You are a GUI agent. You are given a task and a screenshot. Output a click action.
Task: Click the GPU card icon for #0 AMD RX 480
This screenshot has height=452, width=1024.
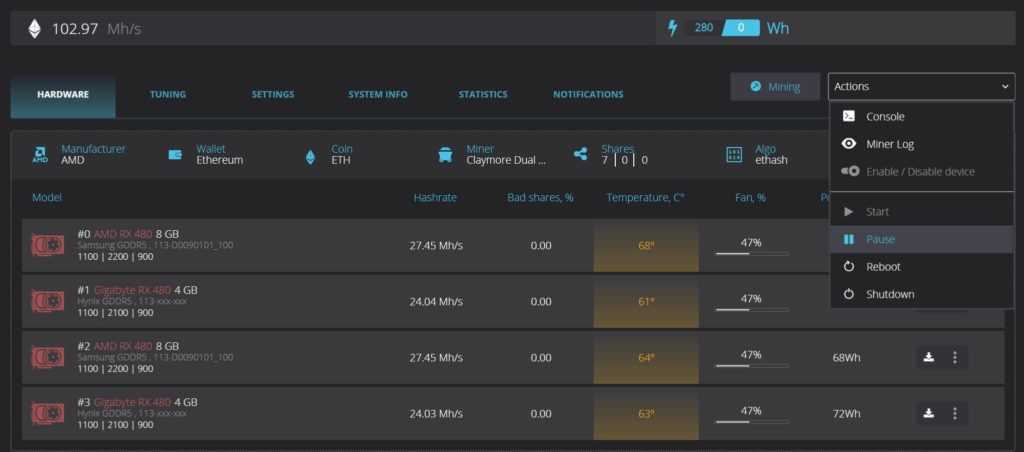pos(47,245)
